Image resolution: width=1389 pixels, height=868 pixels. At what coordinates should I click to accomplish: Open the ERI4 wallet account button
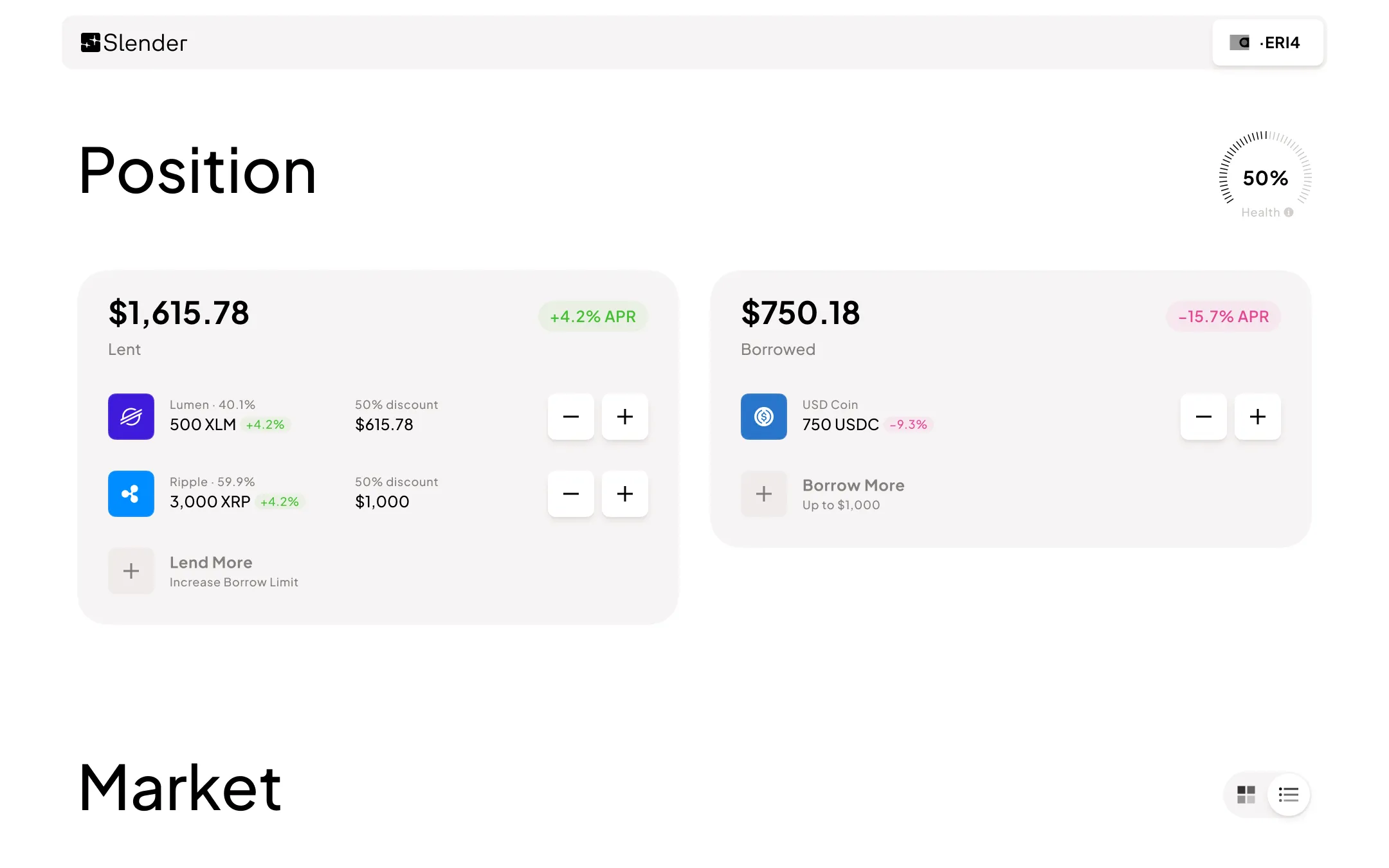point(1267,42)
